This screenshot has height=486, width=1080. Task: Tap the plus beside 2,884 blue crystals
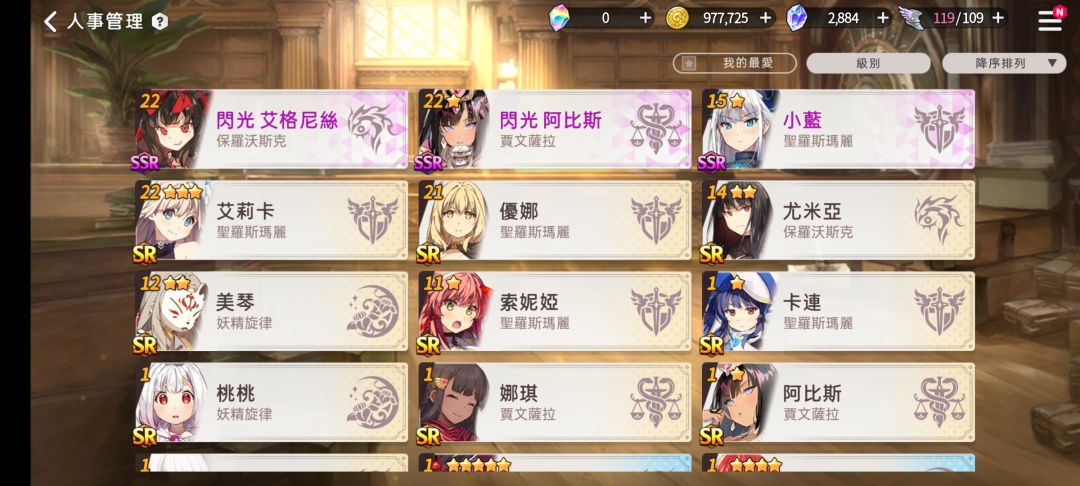click(883, 18)
